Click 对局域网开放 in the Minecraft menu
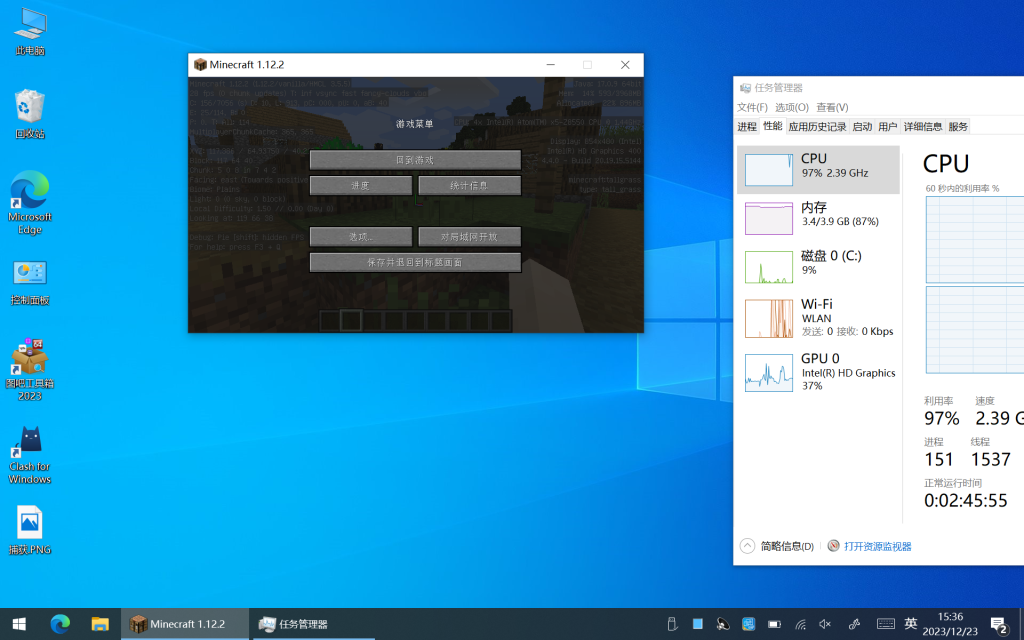The height and width of the screenshot is (640, 1024). tap(470, 236)
